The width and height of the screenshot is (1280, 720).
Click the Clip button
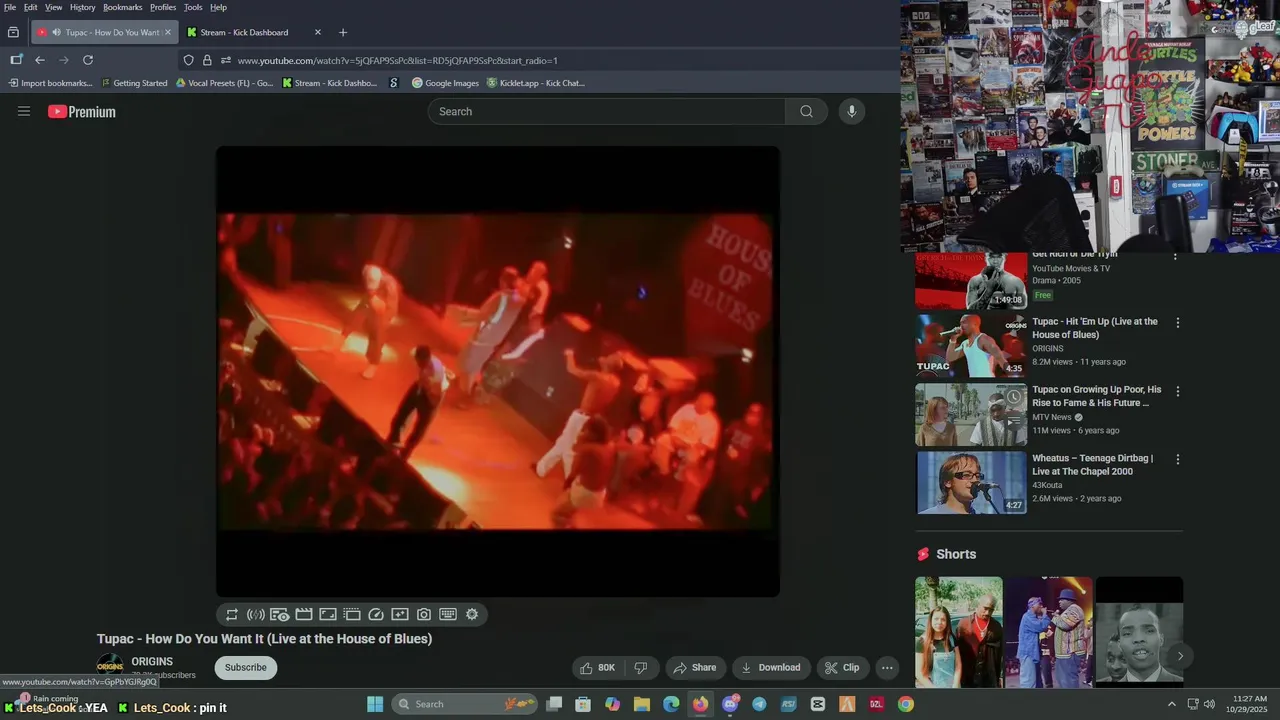842,668
